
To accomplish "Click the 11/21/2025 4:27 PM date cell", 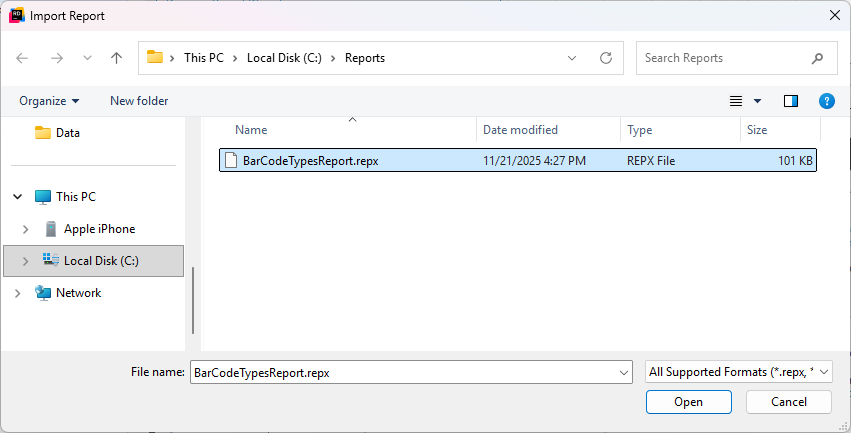I will [x=534, y=161].
